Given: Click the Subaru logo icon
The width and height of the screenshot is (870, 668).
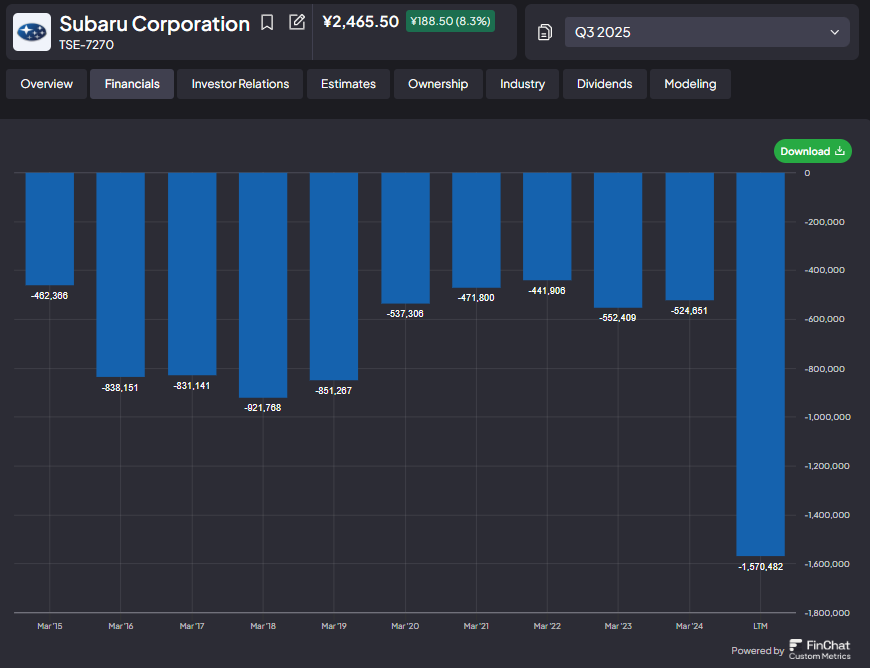Looking at the screenshot, I should [32, 32].
